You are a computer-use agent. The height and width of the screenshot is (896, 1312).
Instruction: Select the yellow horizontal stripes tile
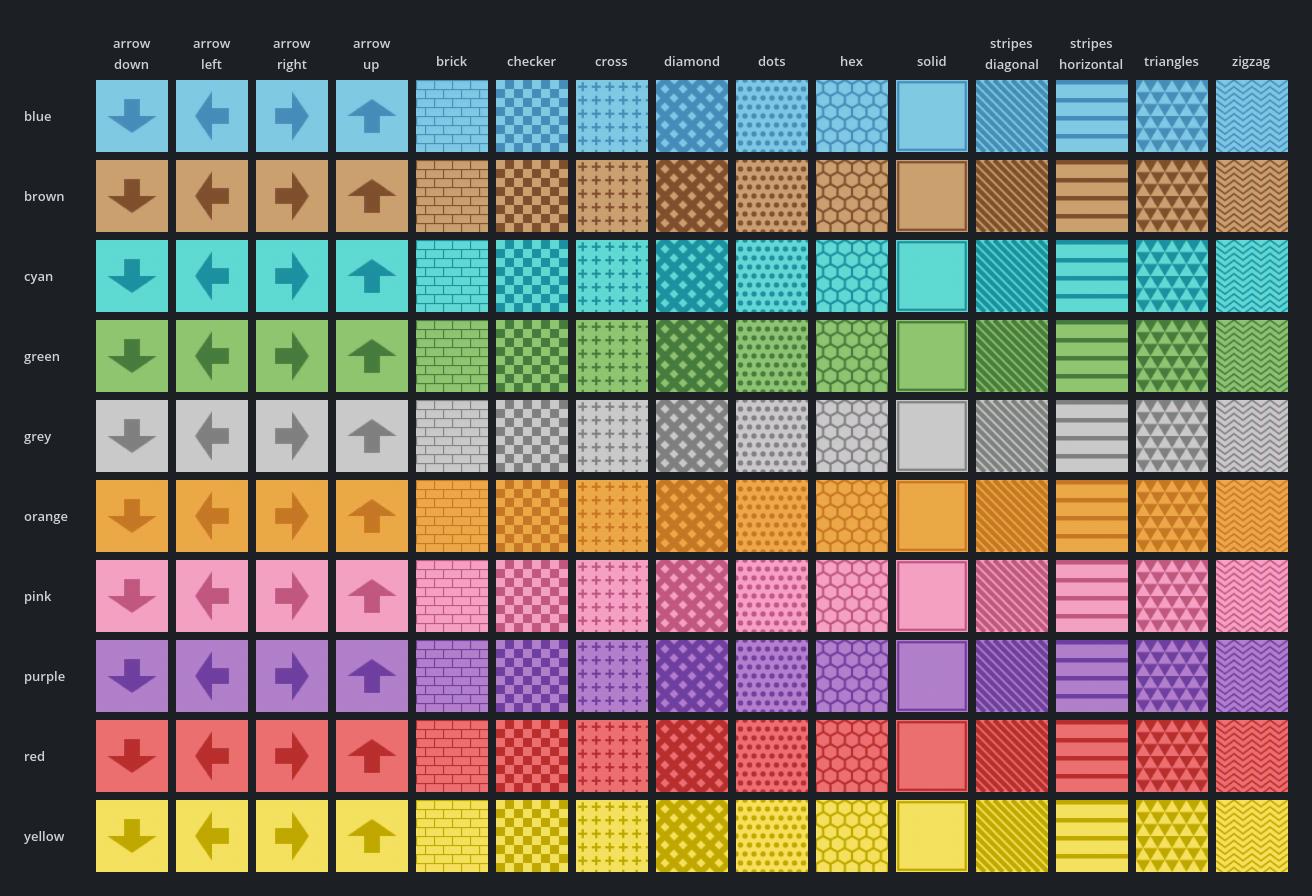pos(1092,836)
